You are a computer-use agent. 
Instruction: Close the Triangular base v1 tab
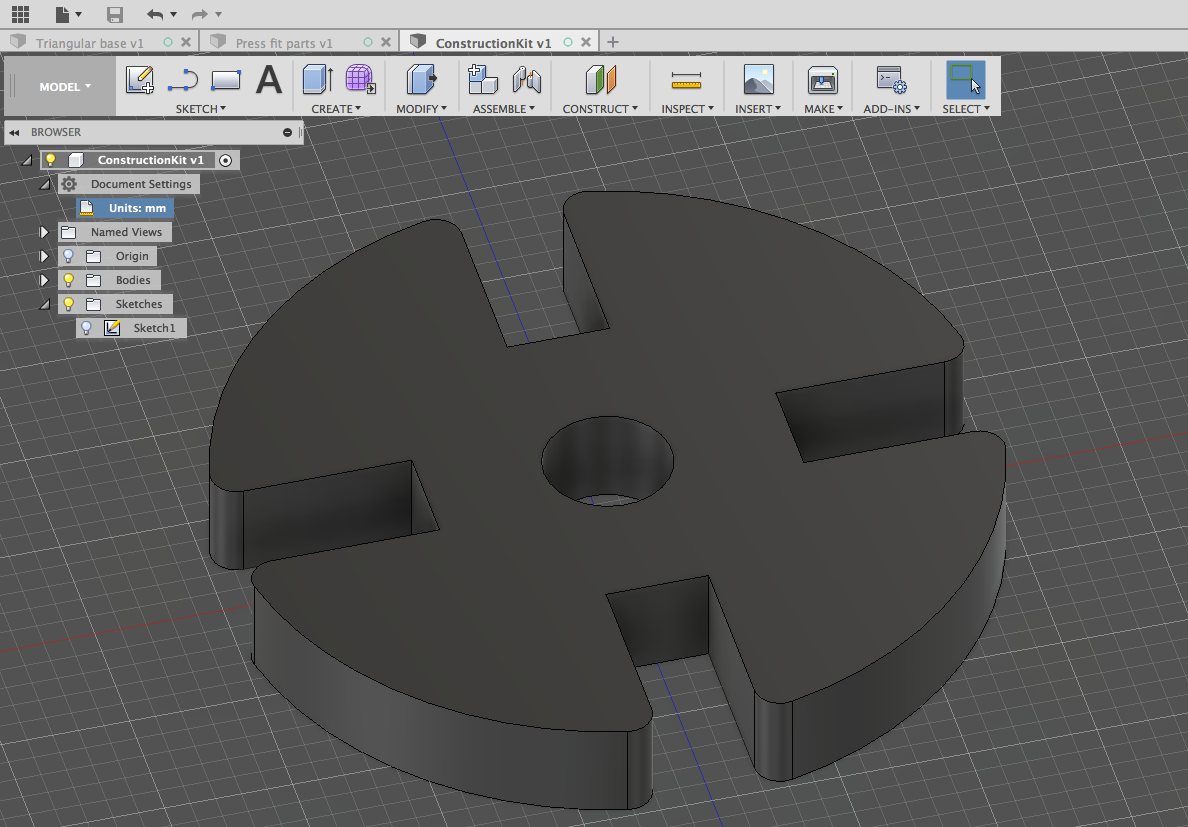point(186,42)
